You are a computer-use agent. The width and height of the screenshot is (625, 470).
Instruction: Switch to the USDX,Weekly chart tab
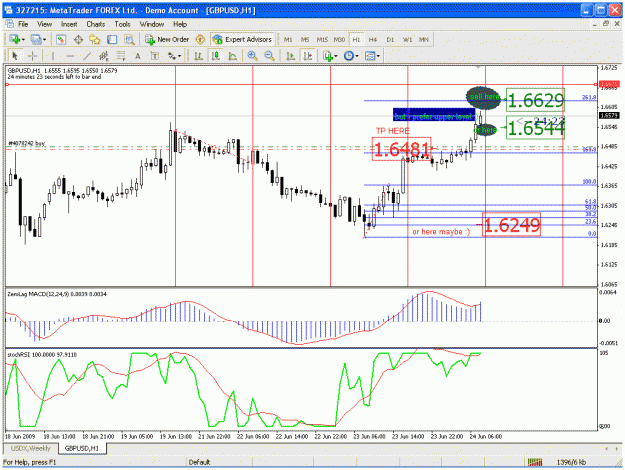coord(30,448)
